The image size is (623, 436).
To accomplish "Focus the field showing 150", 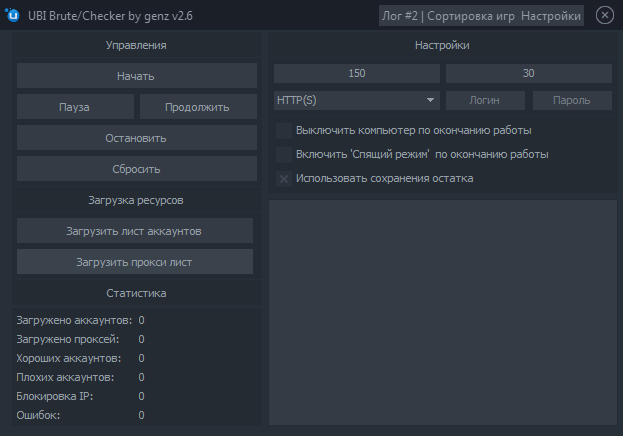I will click(x=357, y=74).
